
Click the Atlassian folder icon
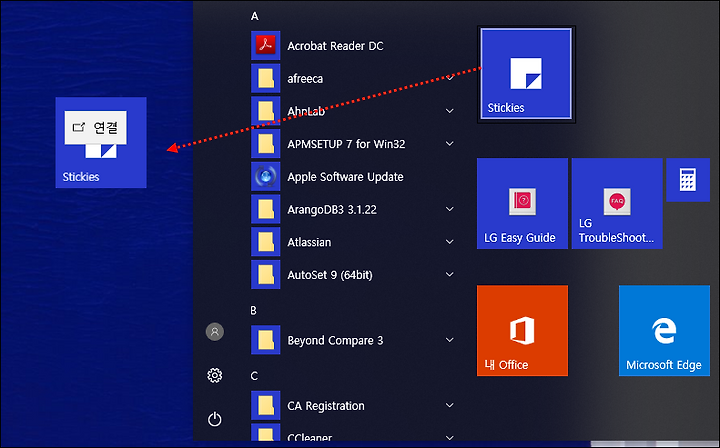pos(265,242)
